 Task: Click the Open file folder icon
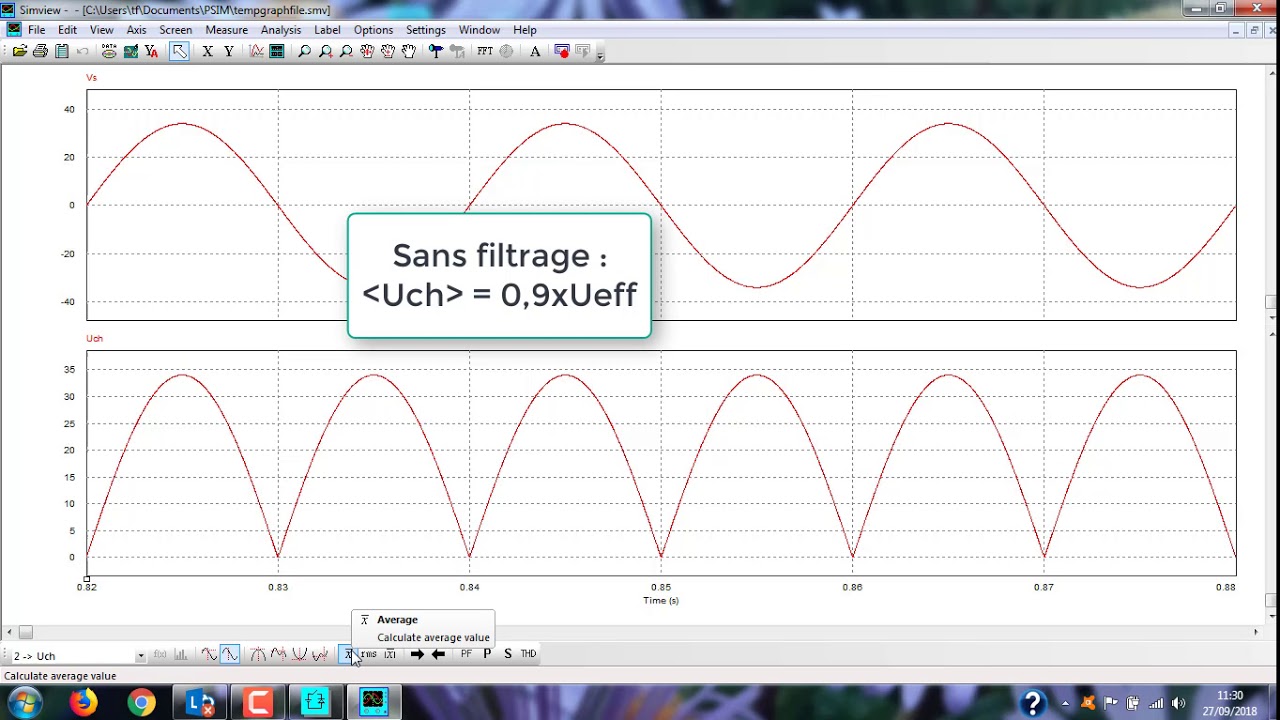coord(20,51)
